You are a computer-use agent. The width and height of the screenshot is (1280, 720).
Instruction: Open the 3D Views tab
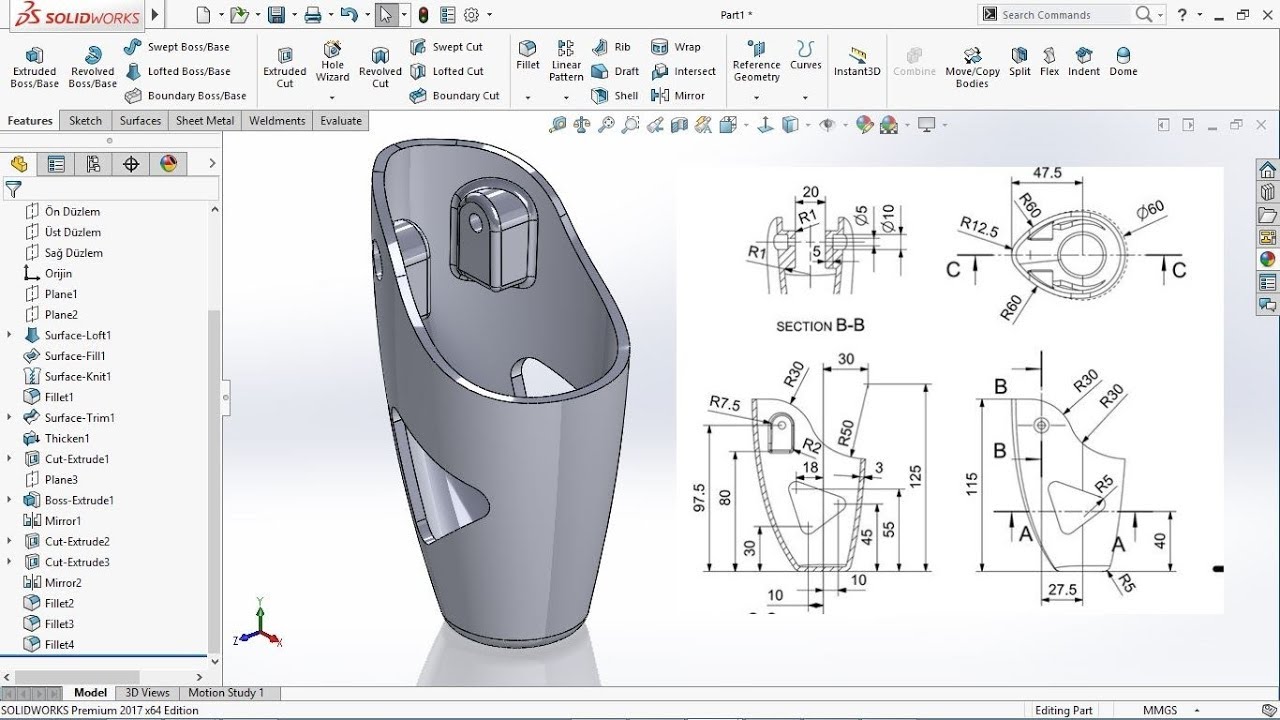[147, 693]
